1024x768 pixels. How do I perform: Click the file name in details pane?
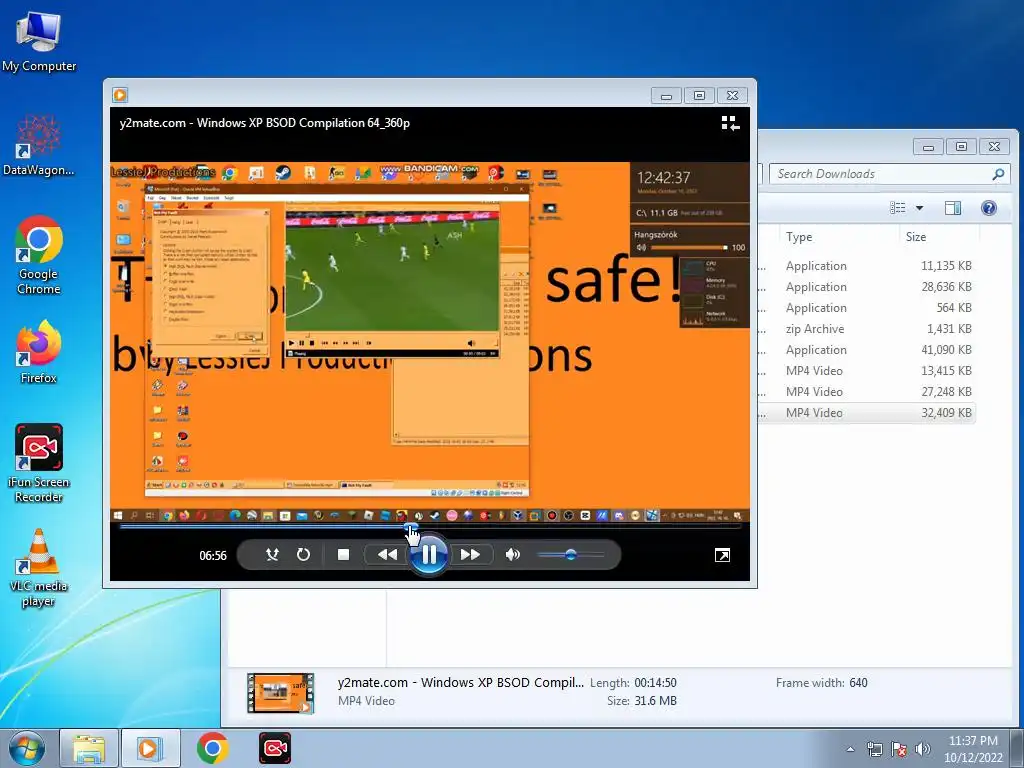coord(460,682)
